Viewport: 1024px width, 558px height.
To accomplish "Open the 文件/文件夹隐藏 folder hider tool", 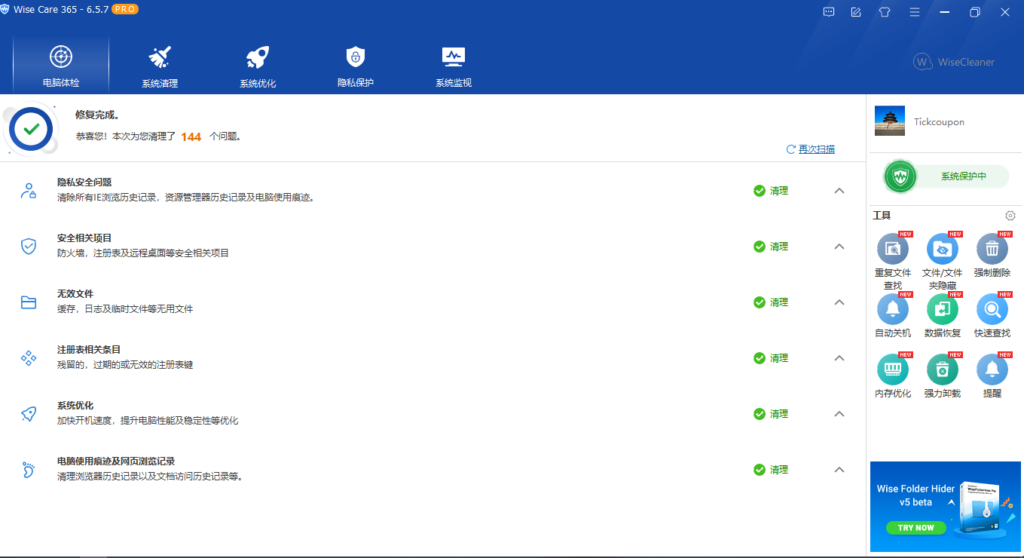I will click(942, 261).
